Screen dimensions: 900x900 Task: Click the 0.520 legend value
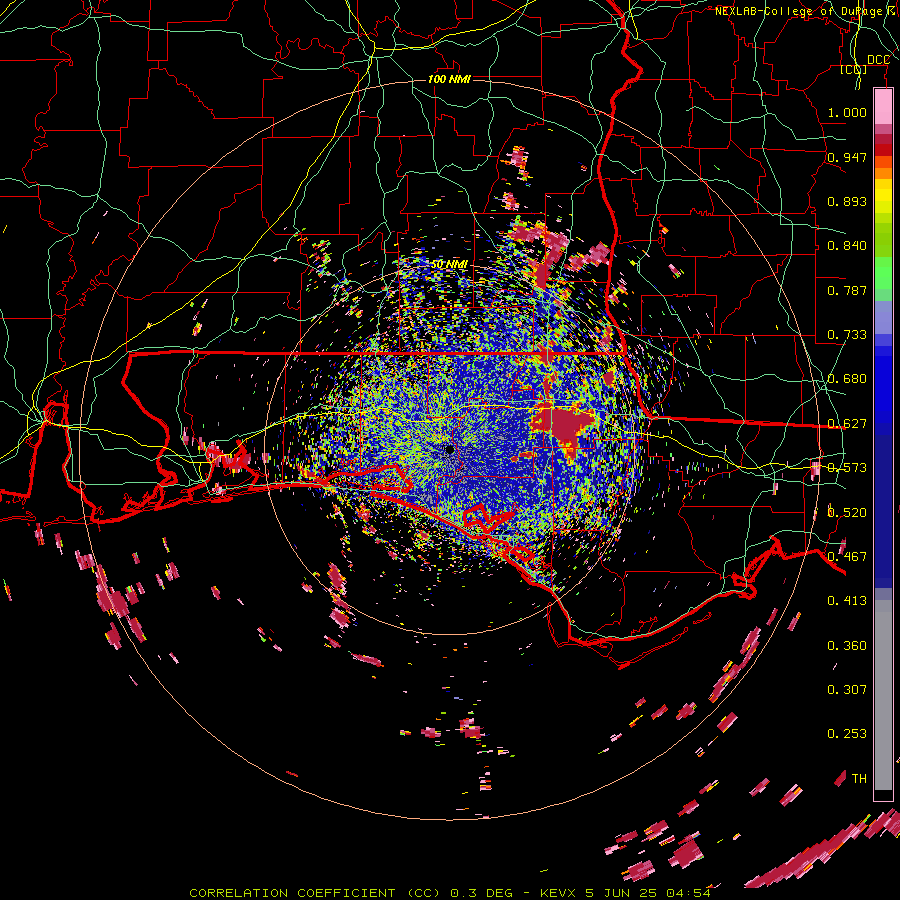[x=847, y=513]
